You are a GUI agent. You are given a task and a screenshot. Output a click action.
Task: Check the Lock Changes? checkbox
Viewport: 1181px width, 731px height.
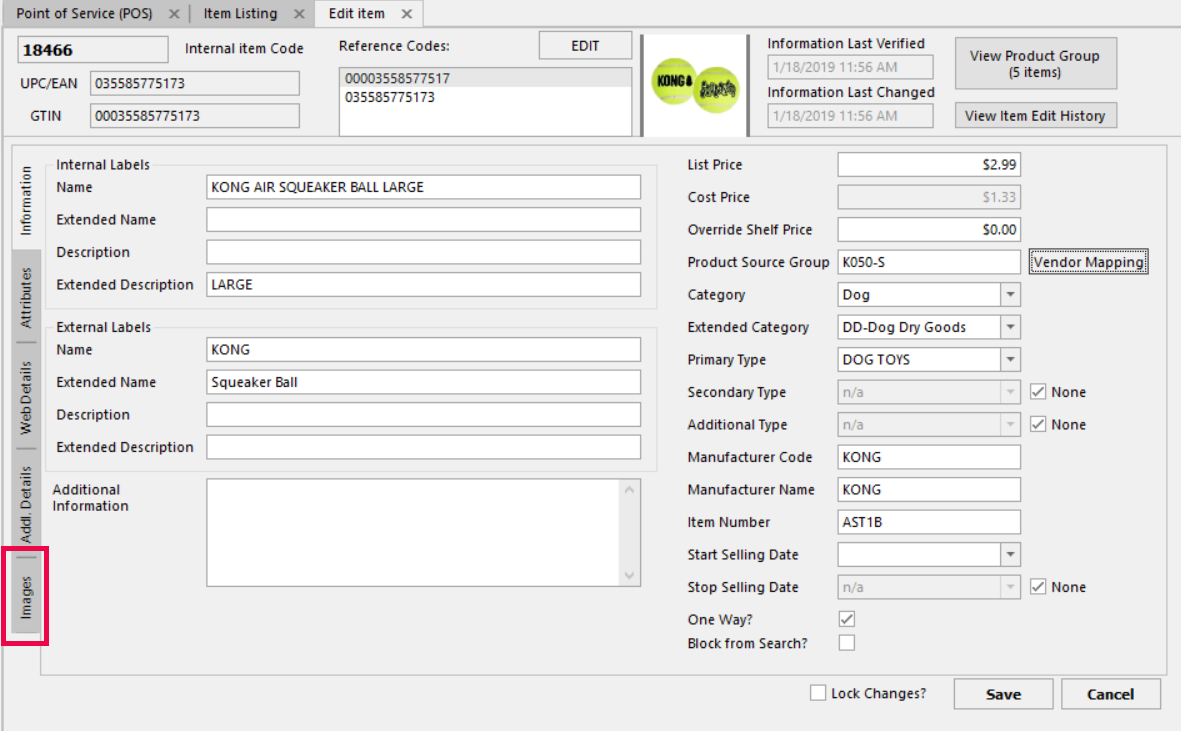point(818,693)
